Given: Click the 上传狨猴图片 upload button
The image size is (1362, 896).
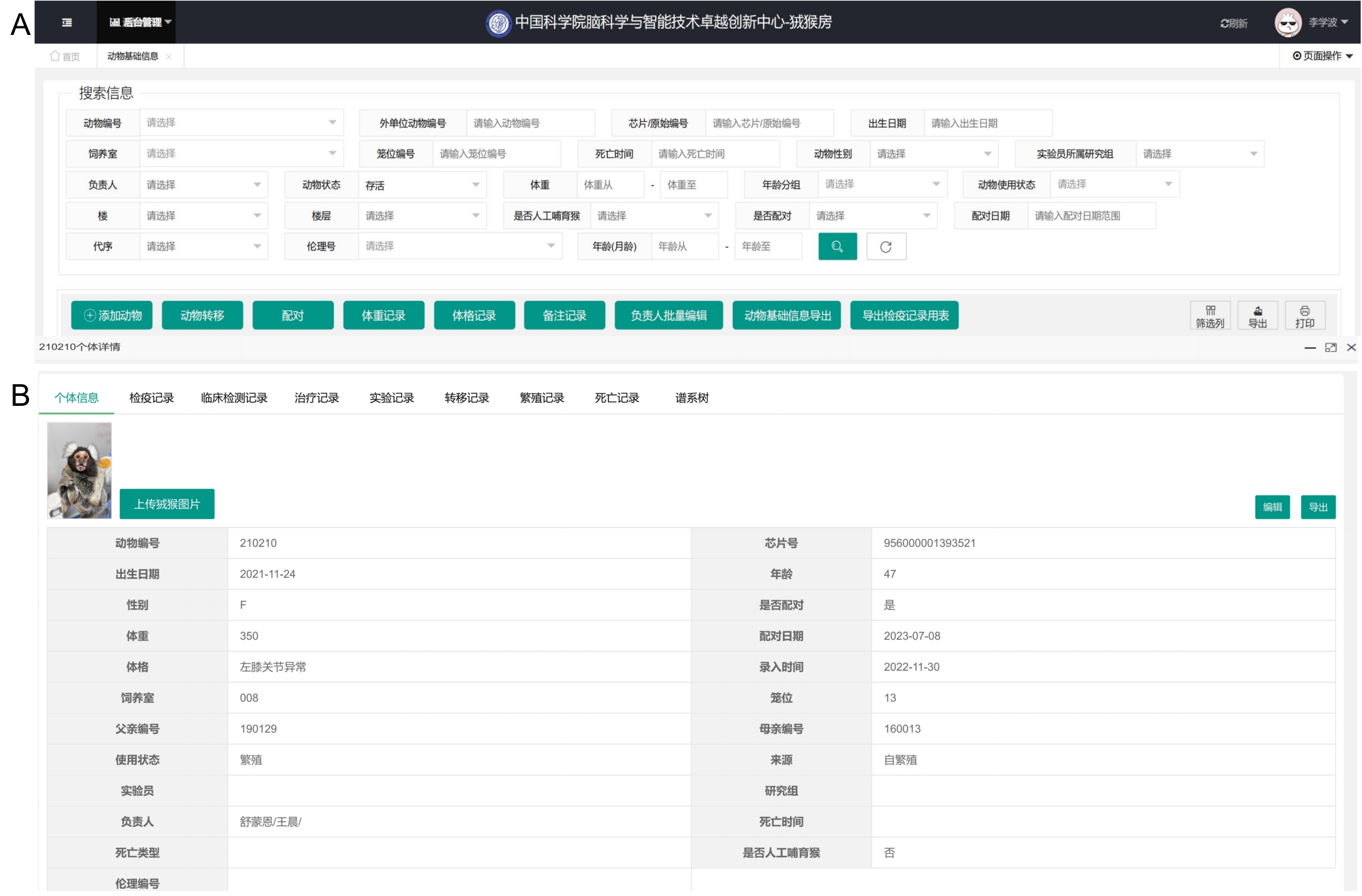Looking at the screenshot, I should coord(167,504).
